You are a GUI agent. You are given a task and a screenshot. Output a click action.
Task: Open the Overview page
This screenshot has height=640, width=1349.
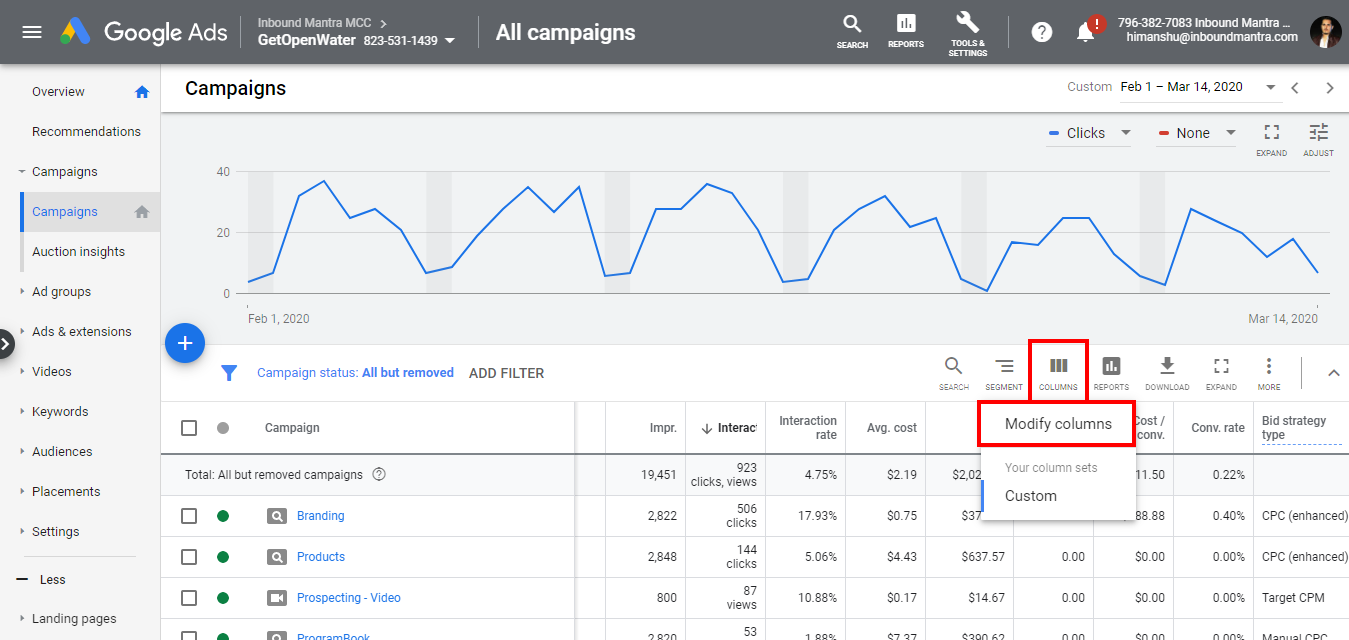[x=58, y=92]
